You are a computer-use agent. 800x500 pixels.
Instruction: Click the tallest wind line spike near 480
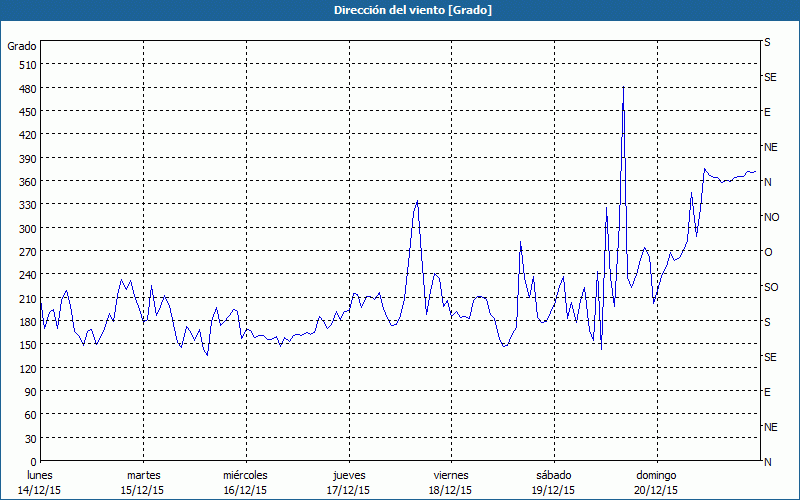coord(623,89)
